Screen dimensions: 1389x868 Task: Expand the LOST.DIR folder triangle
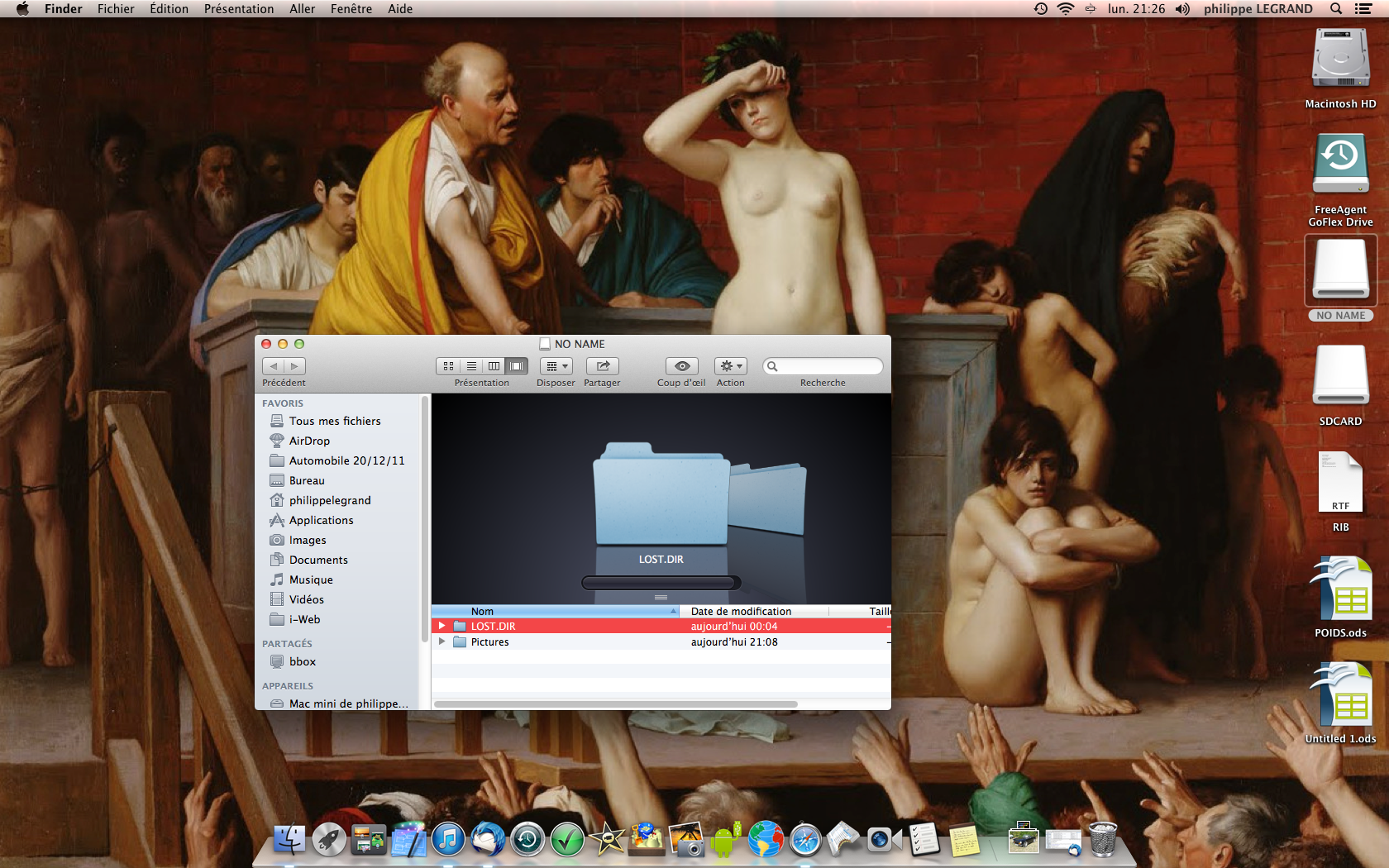[x=442, y=626]
